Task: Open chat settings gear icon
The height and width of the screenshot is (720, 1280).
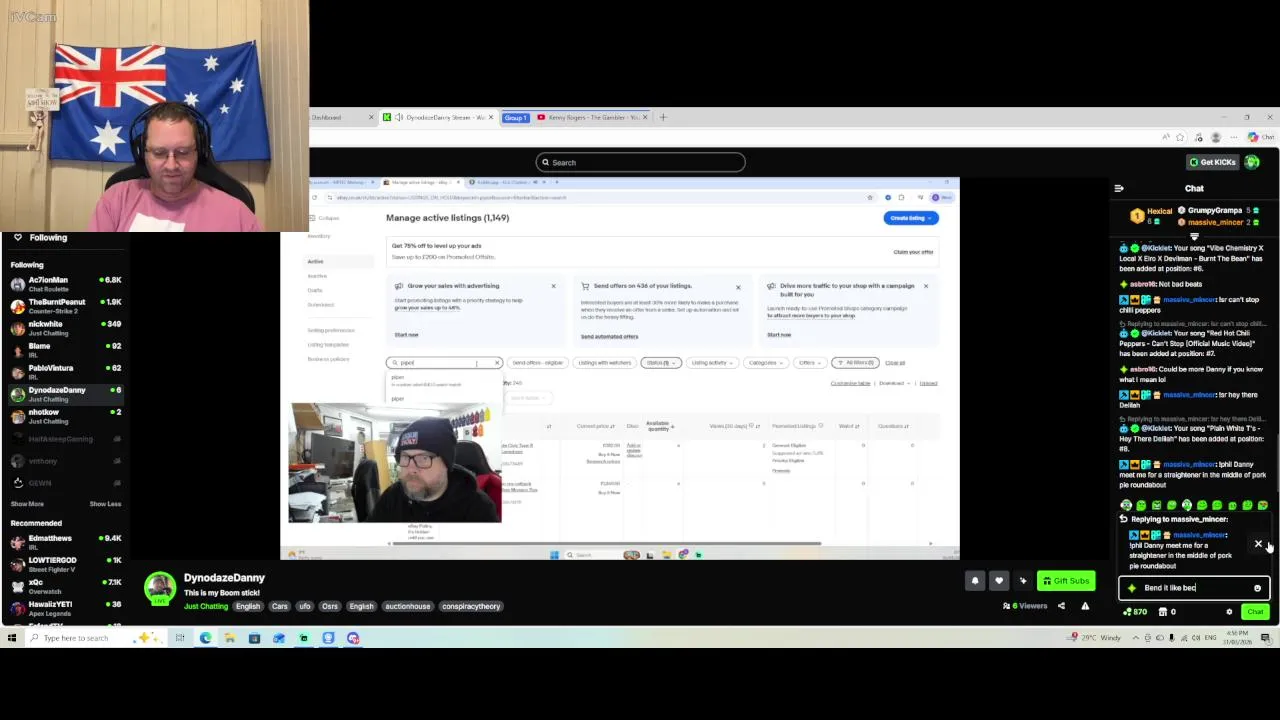Action: [1230, 612]
